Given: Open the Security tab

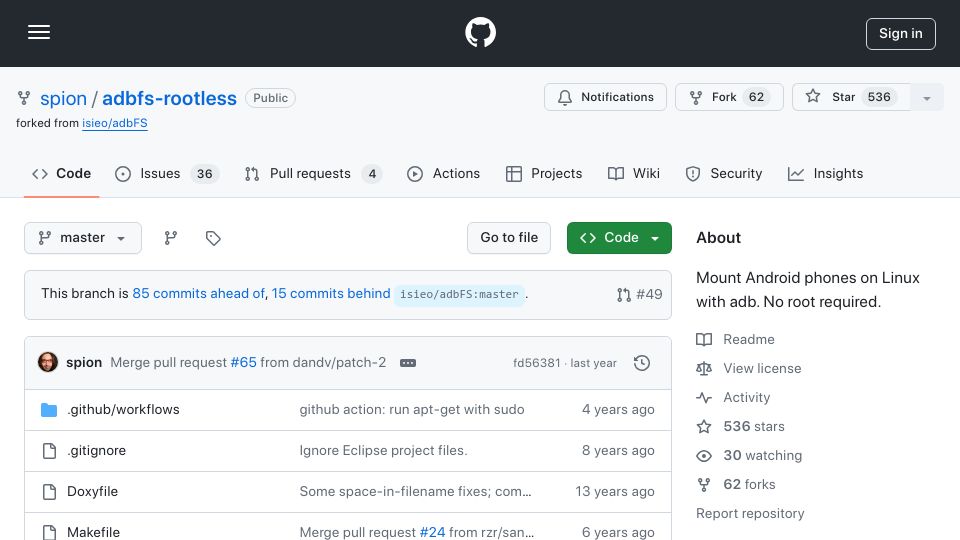Looking at the screenshot, I should (x=724, y=174).
